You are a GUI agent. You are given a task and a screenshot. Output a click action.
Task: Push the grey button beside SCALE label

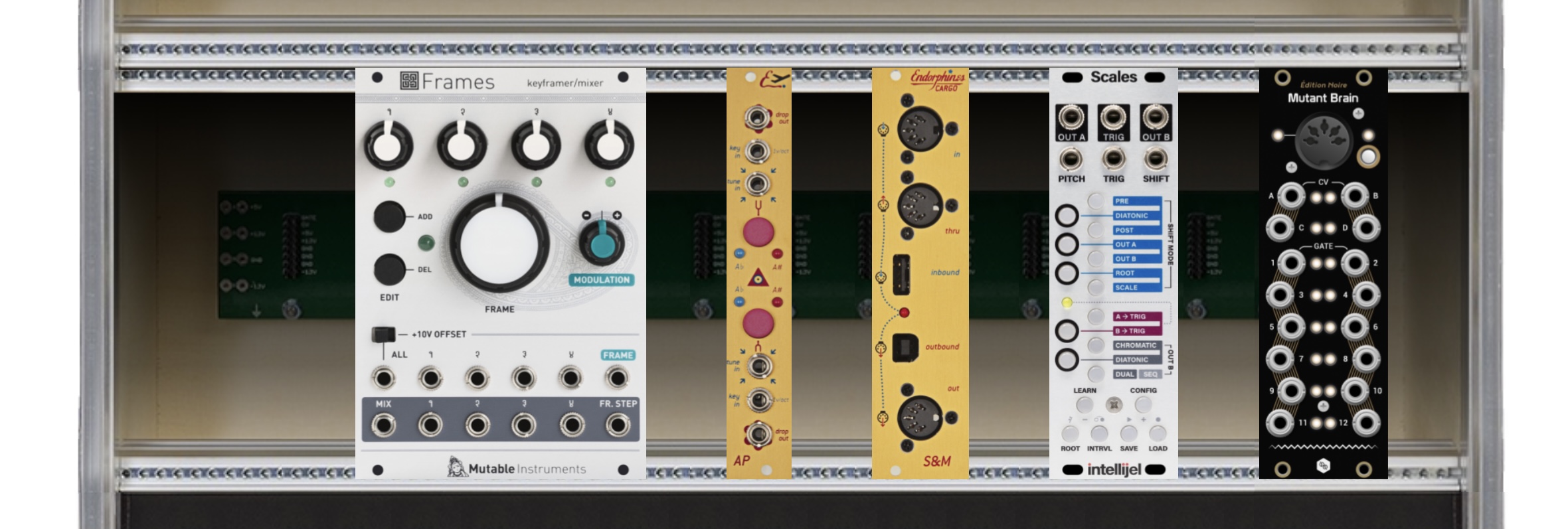(1096, 287)
